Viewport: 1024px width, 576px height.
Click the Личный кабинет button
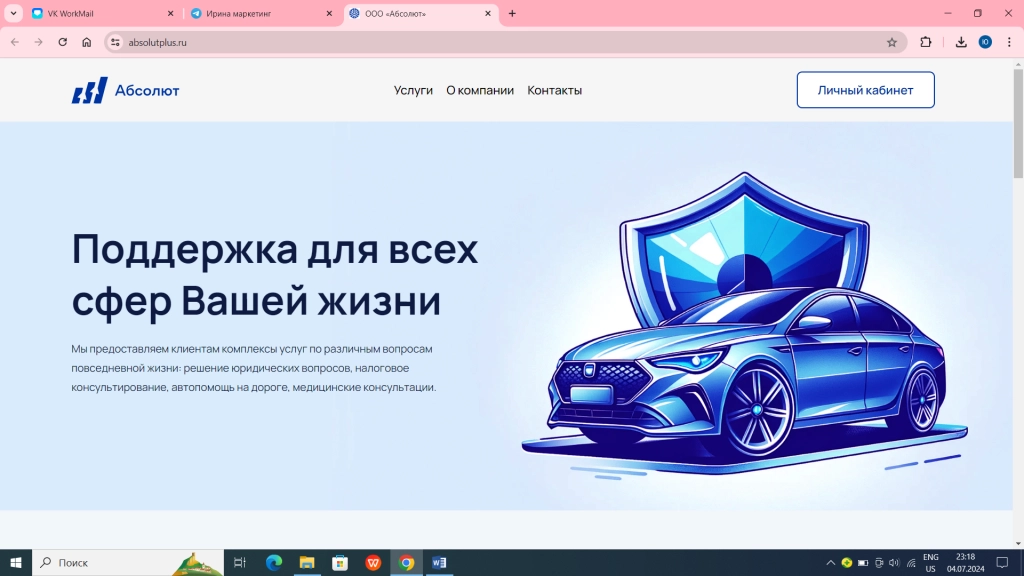865,90
